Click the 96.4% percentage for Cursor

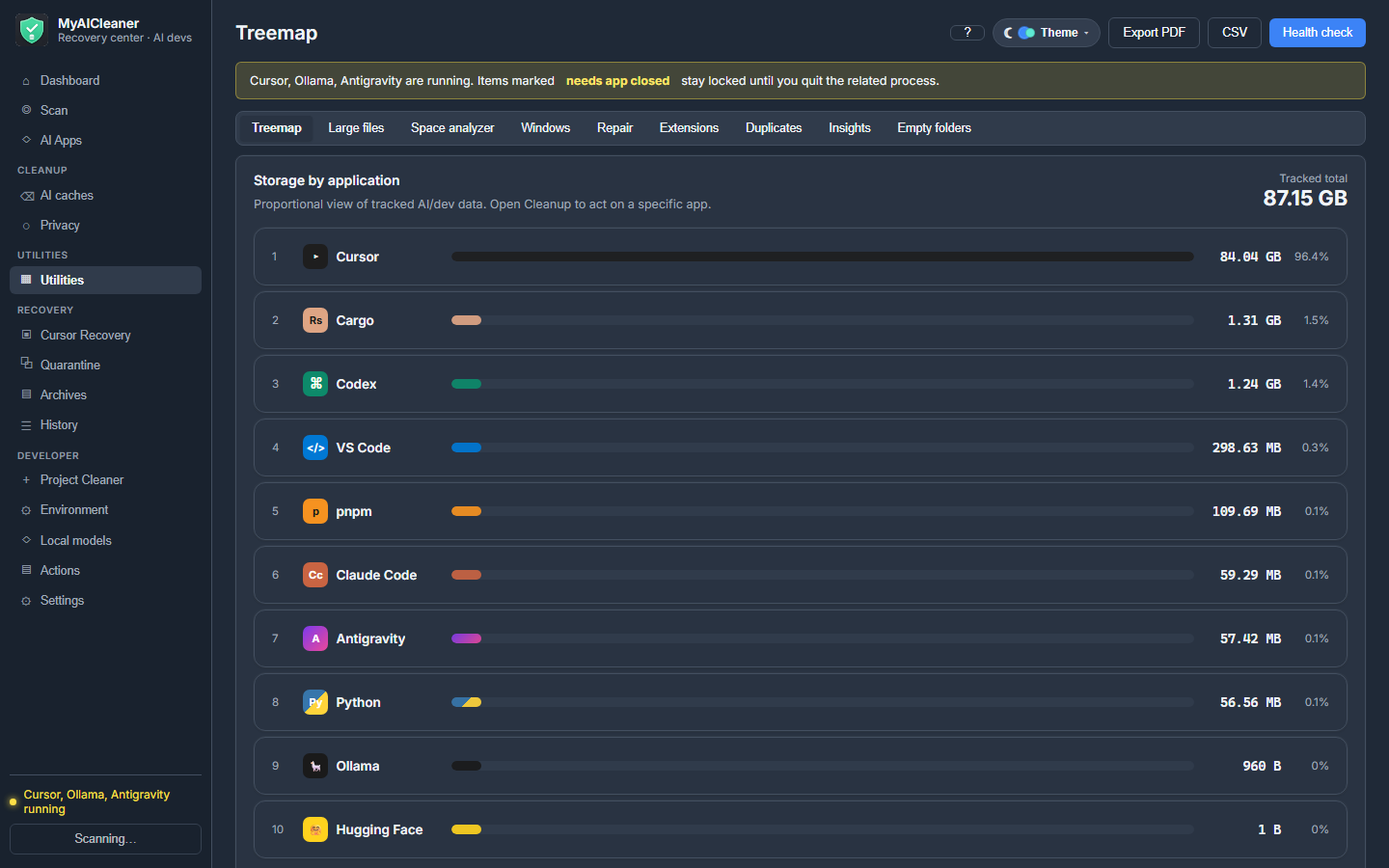(1311, 257)
